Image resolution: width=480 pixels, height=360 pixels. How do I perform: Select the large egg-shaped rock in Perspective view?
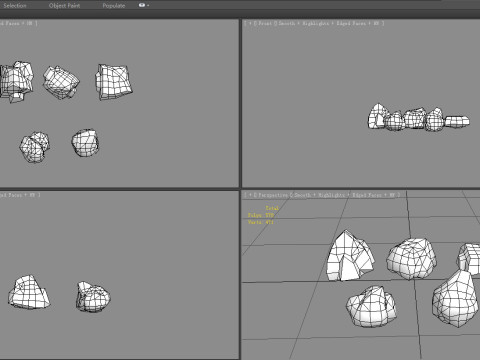(x=456, y=299)
